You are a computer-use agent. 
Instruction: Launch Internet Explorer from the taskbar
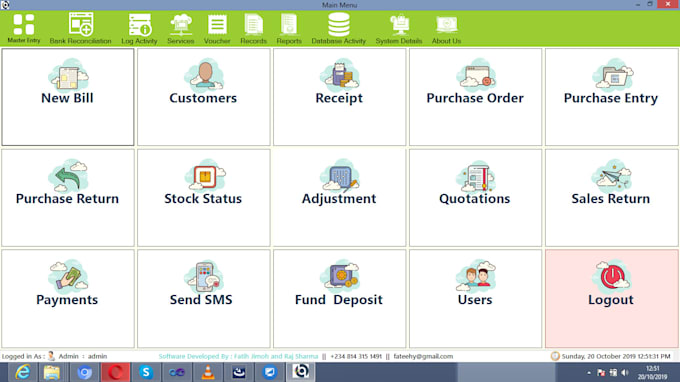pos(23,372)
